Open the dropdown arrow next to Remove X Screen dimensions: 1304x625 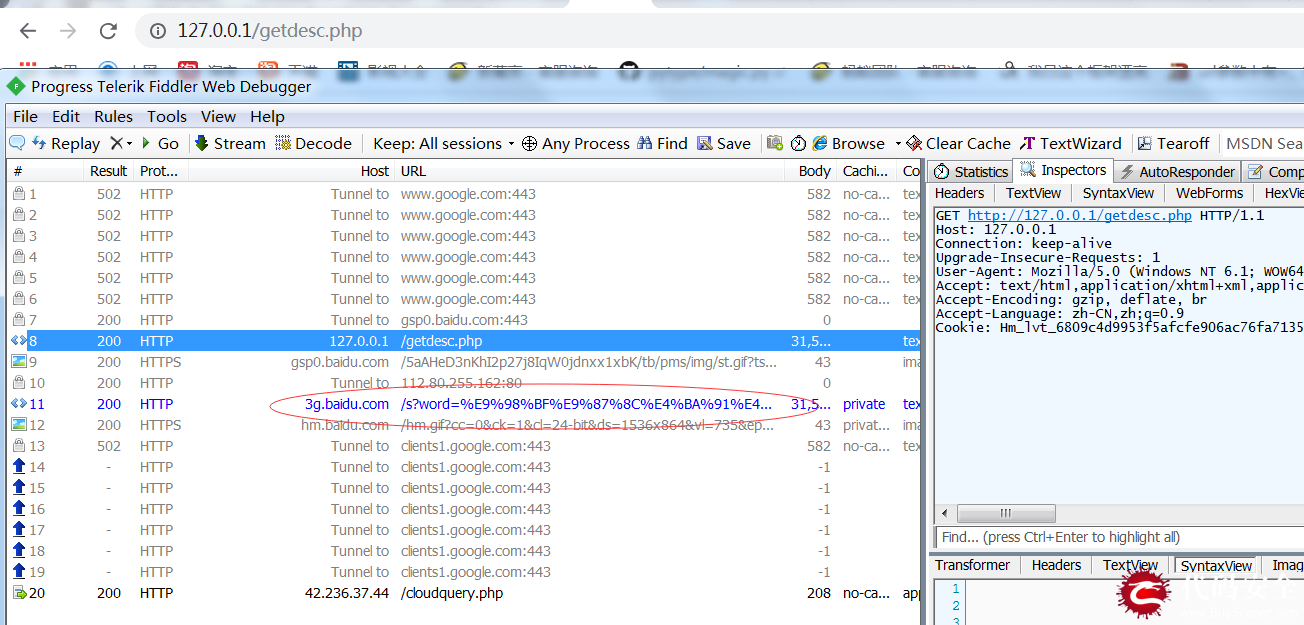point(129,143)
